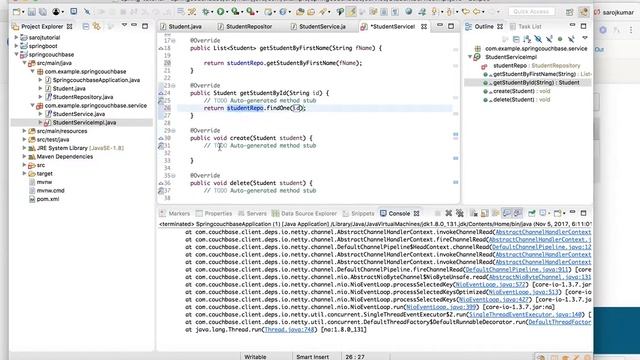
Task: Open the Run button dropdown arrow
Action: (227, 12)
